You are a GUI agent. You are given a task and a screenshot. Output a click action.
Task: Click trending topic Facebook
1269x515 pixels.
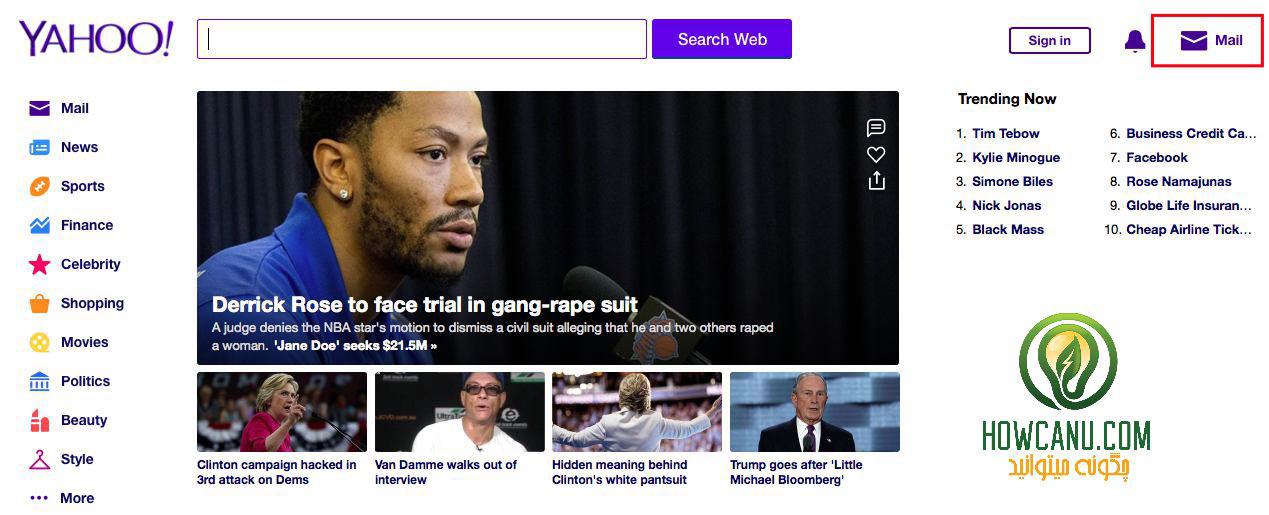coord(1157,157)
